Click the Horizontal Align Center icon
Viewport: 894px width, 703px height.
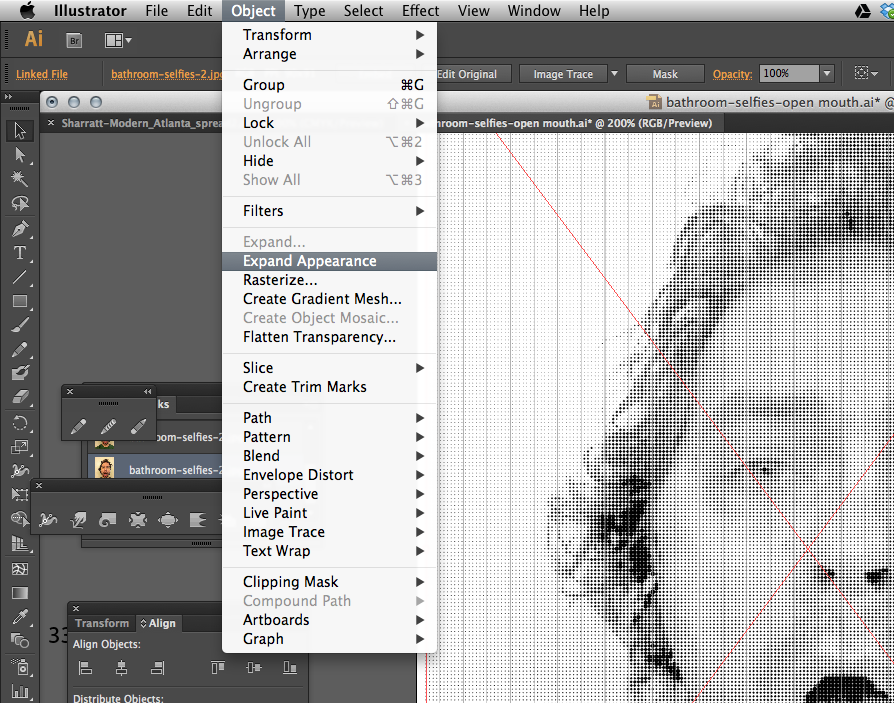pyautogui.click(x=121, y=668)
